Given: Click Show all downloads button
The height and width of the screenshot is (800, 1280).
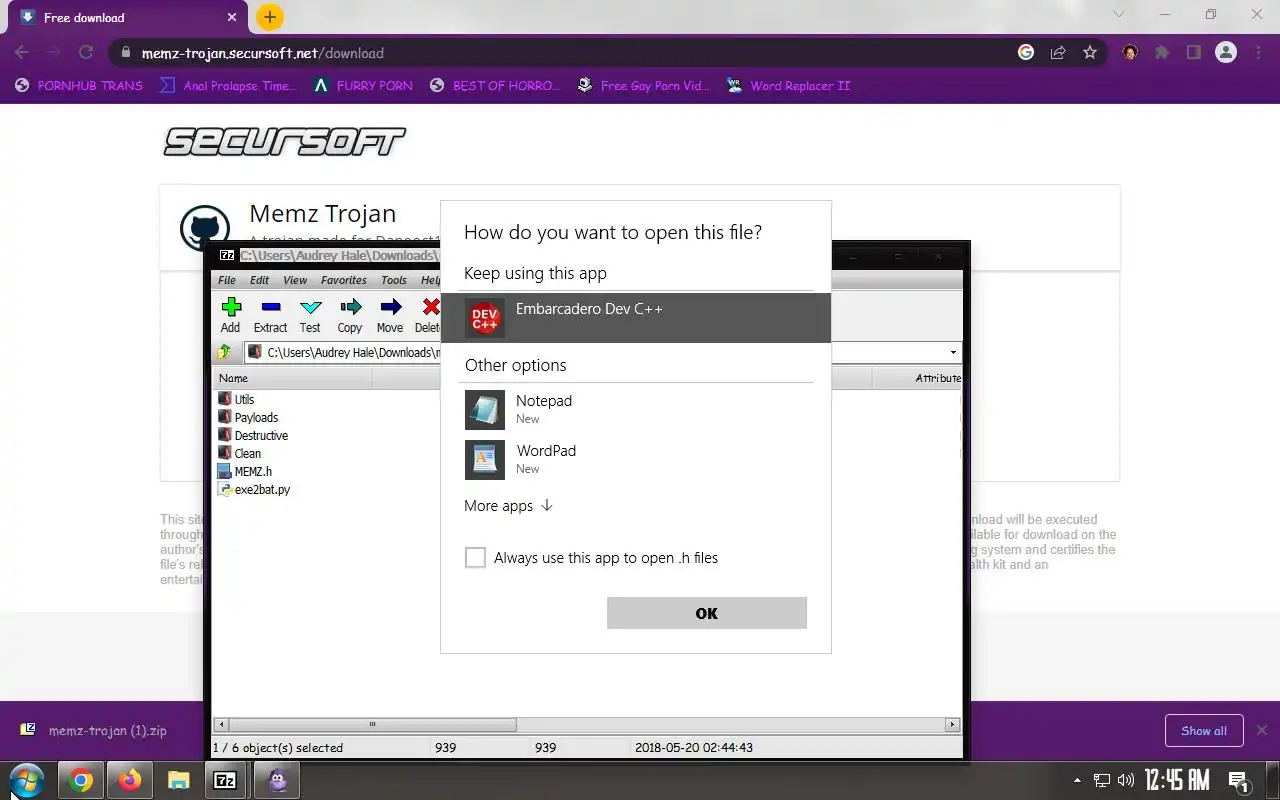Looking at the screenshot, I should 1204,731.
